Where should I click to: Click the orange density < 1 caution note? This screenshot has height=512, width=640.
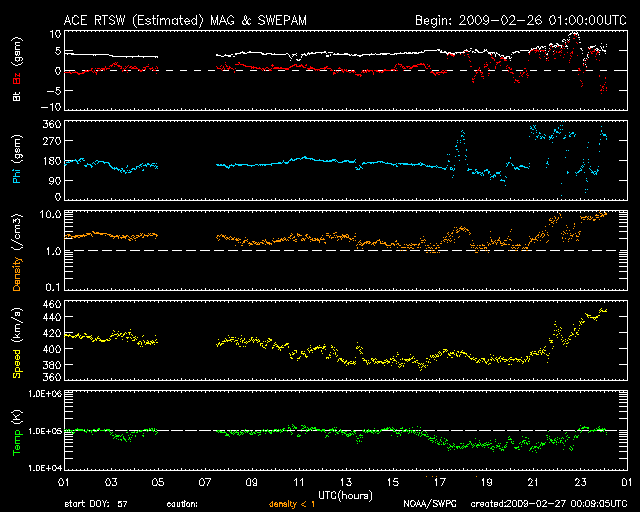pos(292,504)
